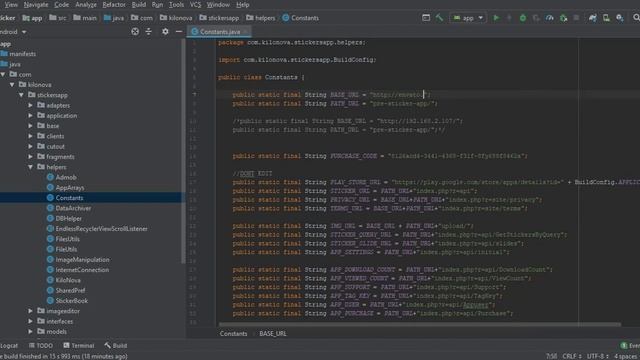
Task: Open Project panel settings gear icon
Action: 165,31
